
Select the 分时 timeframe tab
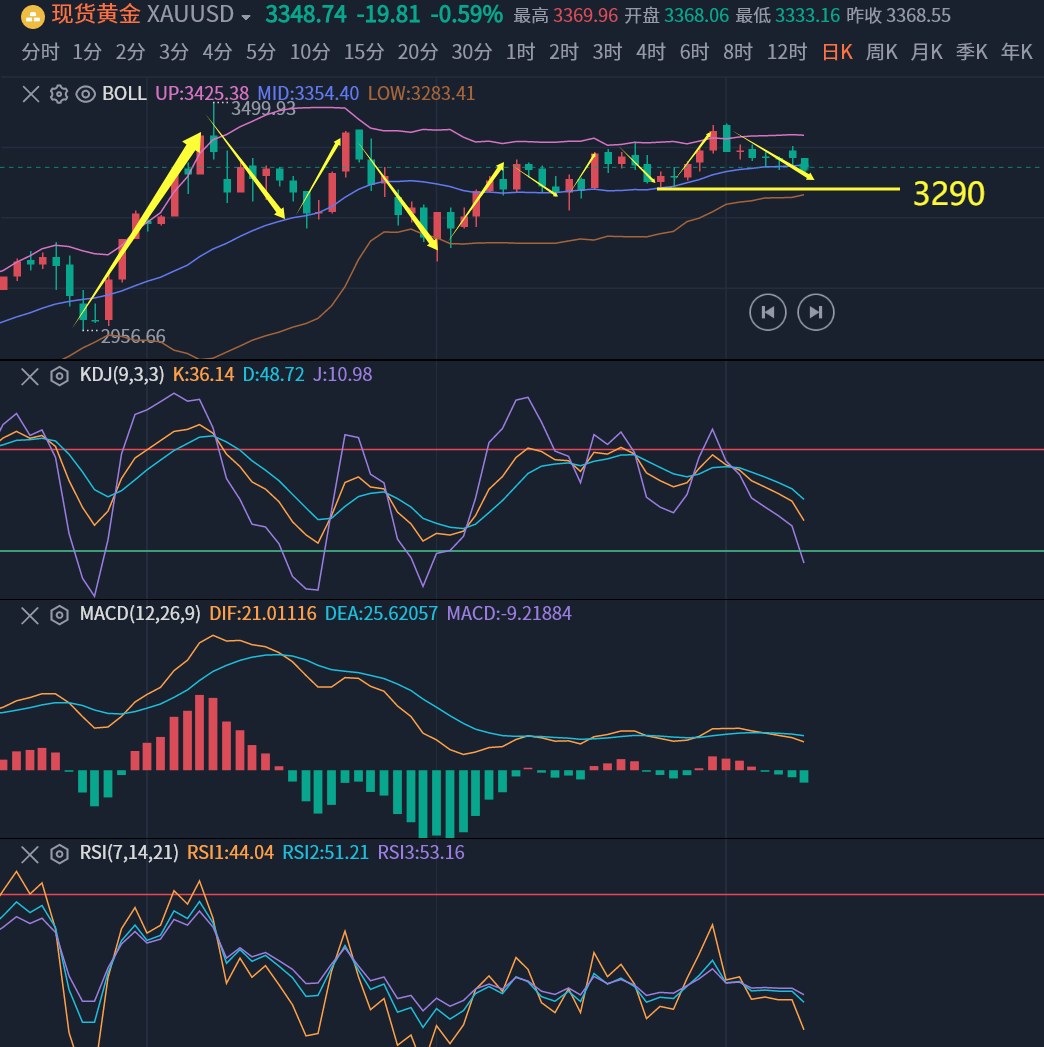tap(40, 51)
